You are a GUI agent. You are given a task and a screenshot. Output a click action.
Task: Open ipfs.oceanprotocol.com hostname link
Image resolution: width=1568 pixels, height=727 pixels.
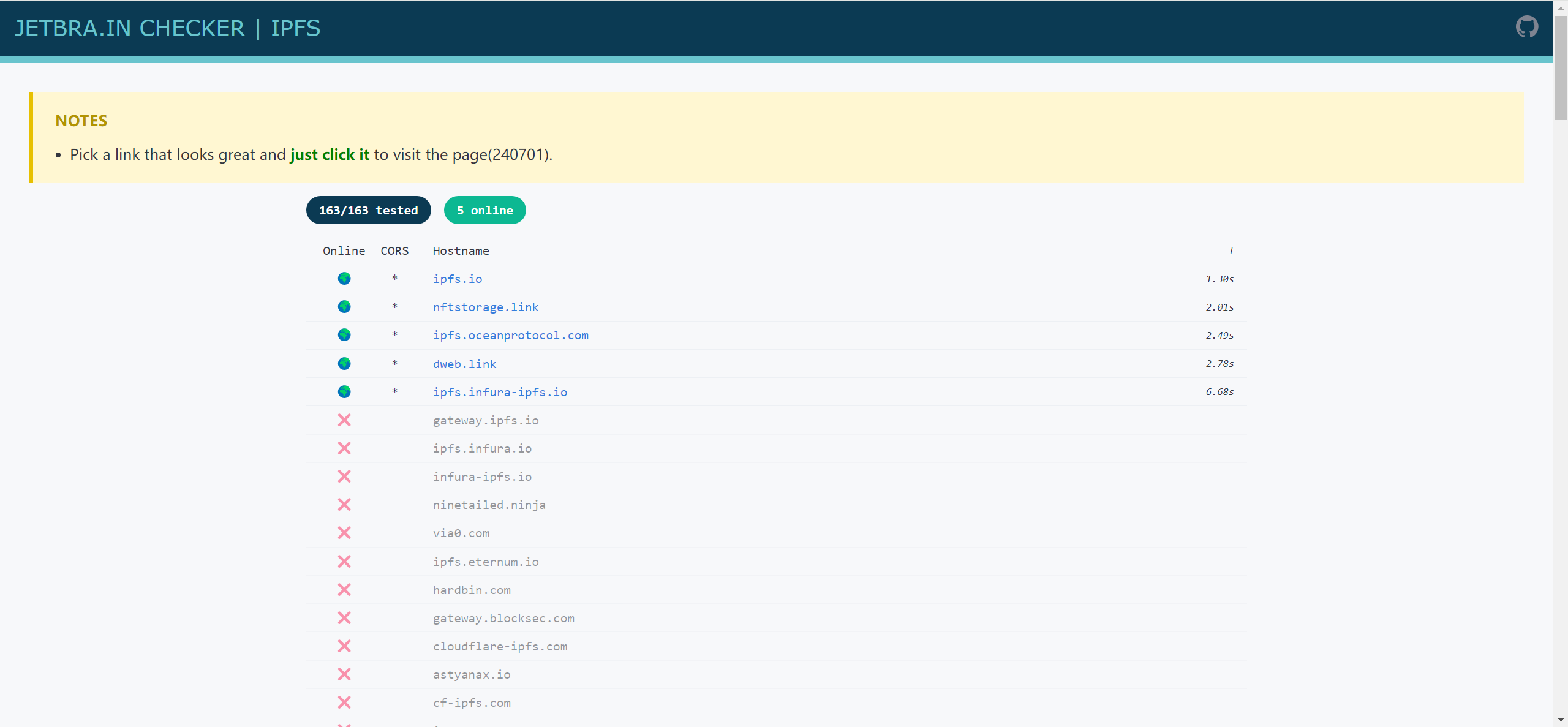[511, 335]
